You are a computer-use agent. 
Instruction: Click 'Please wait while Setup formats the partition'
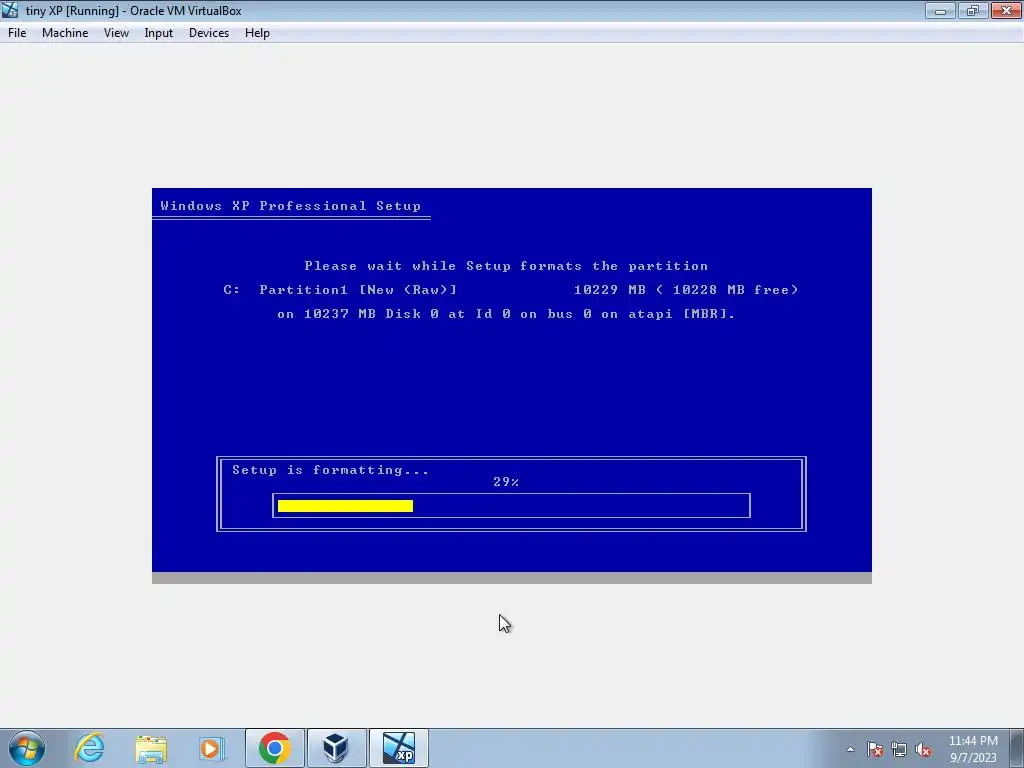click(506, 266)
